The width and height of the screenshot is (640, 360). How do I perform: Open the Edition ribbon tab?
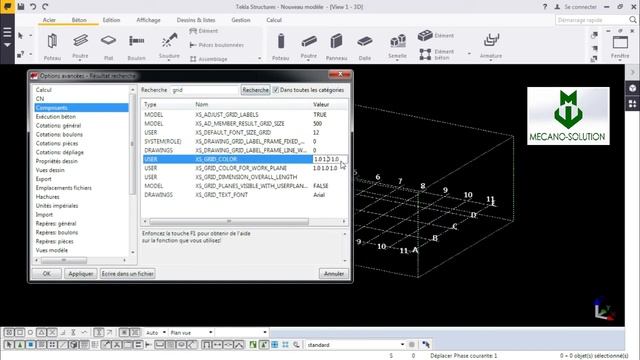(111, 20)
